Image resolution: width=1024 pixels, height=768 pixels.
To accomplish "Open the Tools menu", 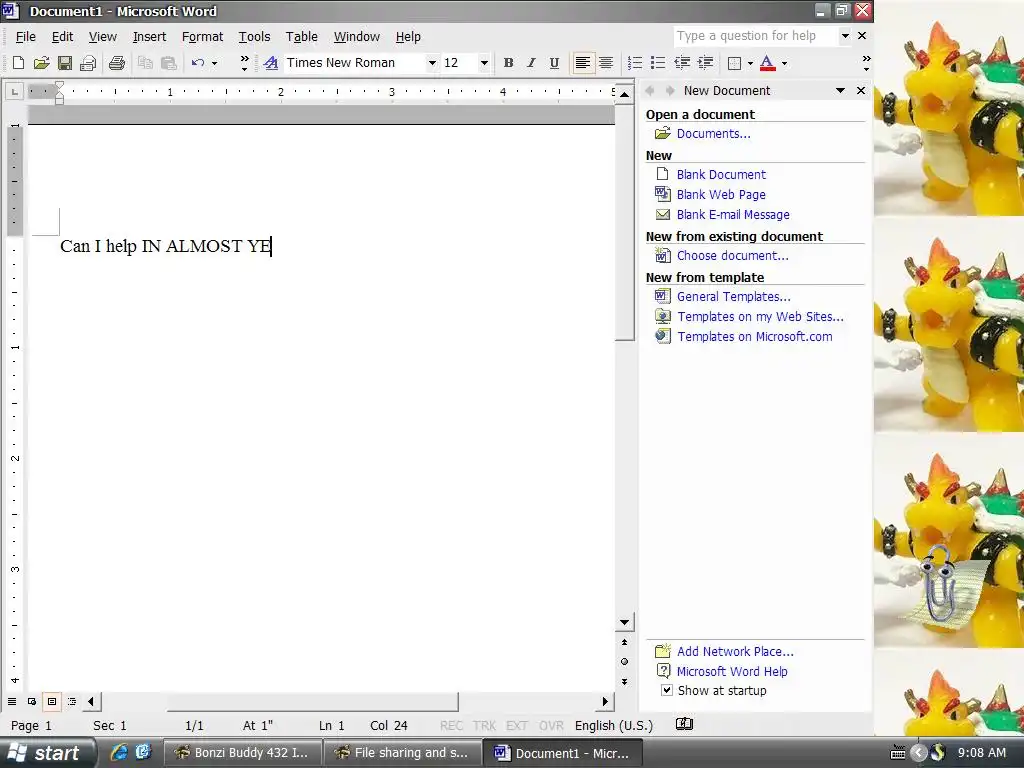I will click(254, 37).
